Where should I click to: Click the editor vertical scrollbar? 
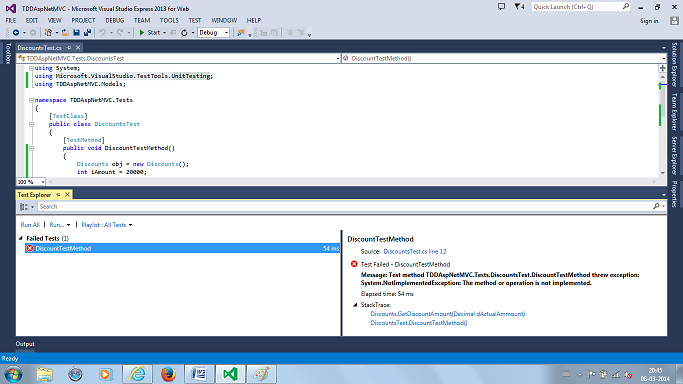[x=663, y=124]
